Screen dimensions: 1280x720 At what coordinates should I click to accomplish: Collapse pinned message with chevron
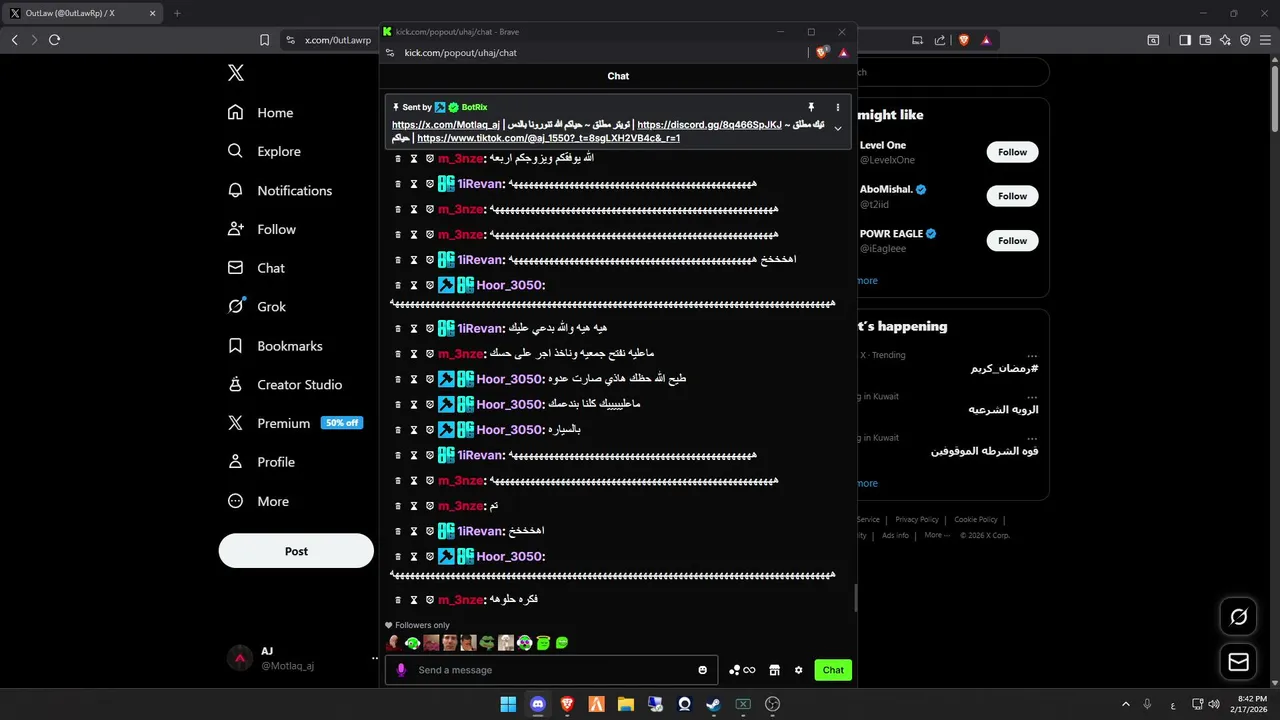coord(838,128)
